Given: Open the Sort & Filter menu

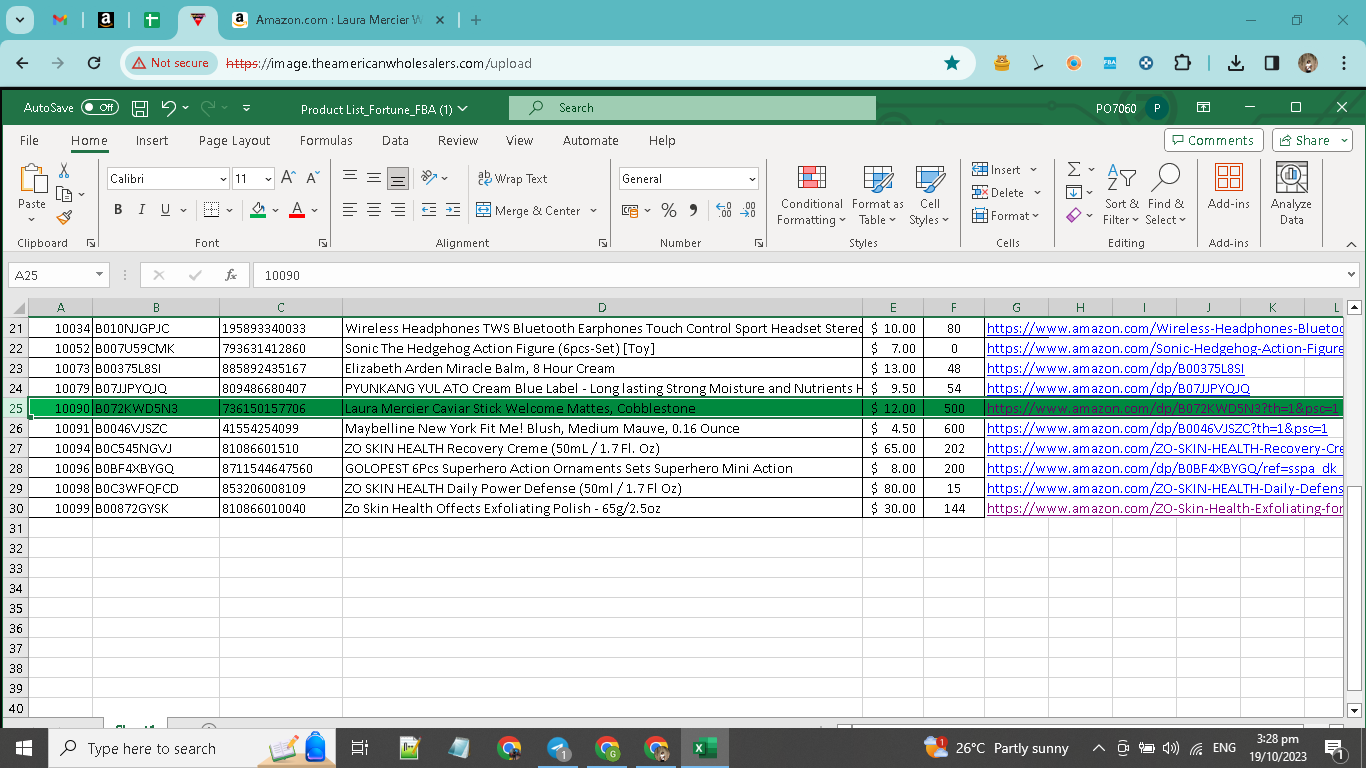Looking at the screenshot, I should coord(1121,196).
